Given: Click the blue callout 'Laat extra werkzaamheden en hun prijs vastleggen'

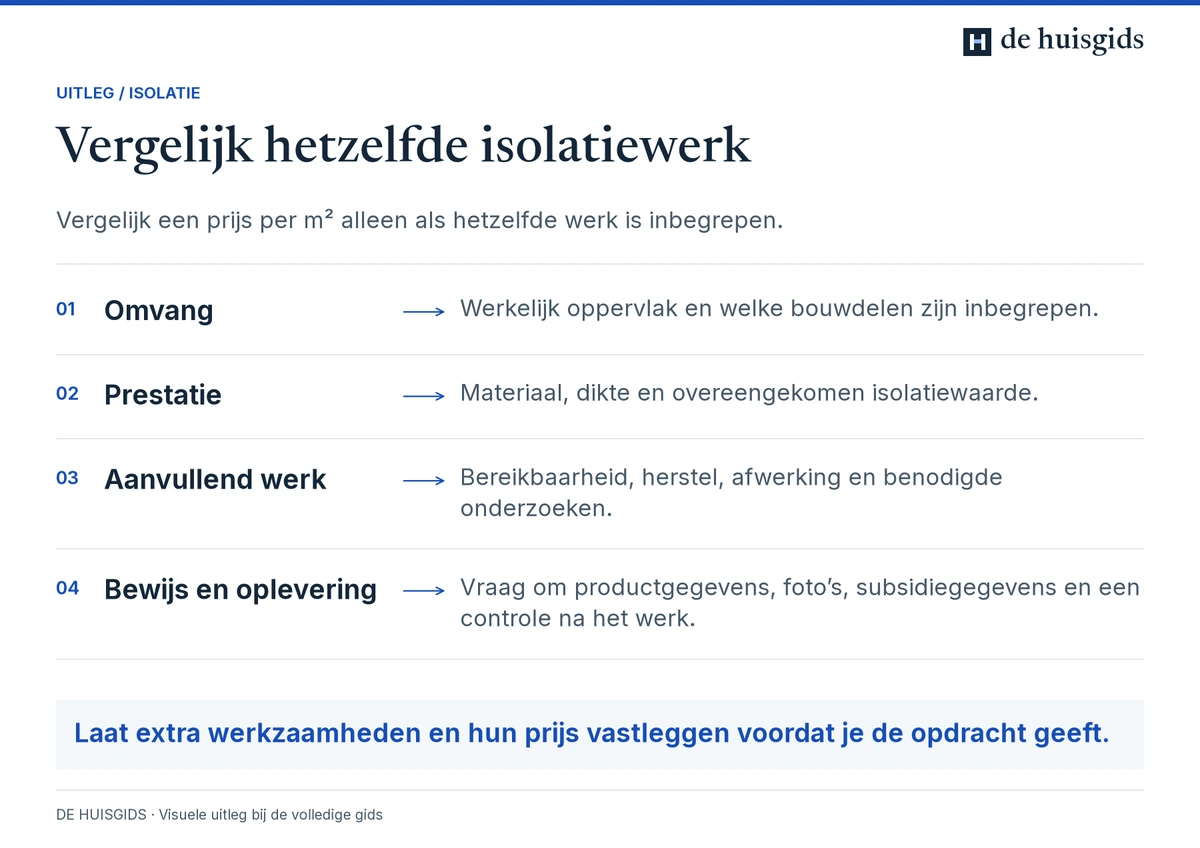Looking at the screenshot, I should [600, 734].
